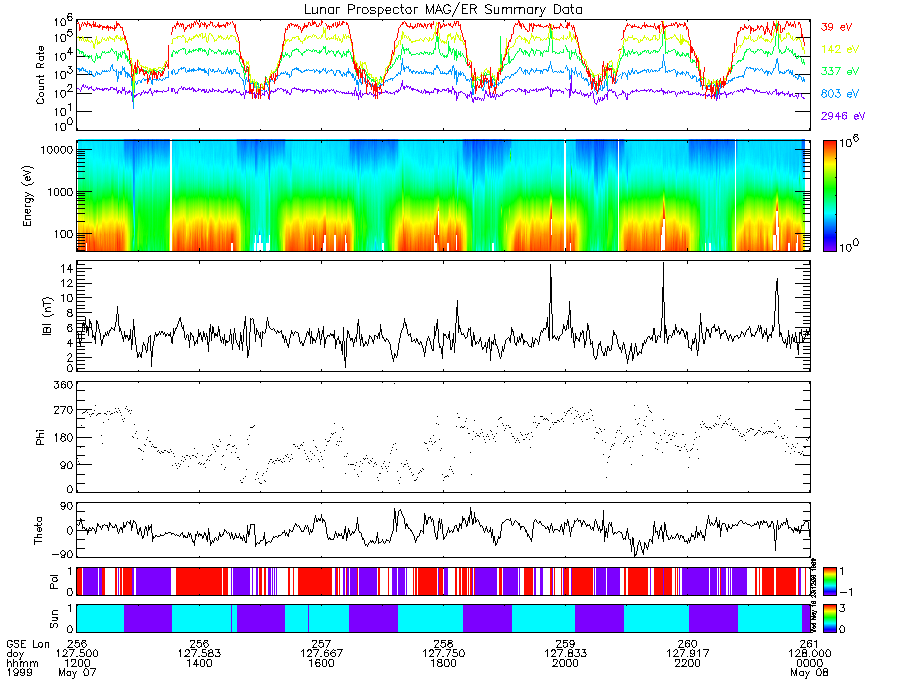Click the 'Sun' axis label
The height and width of the screenshot is (700, 900).
[54, 619]
